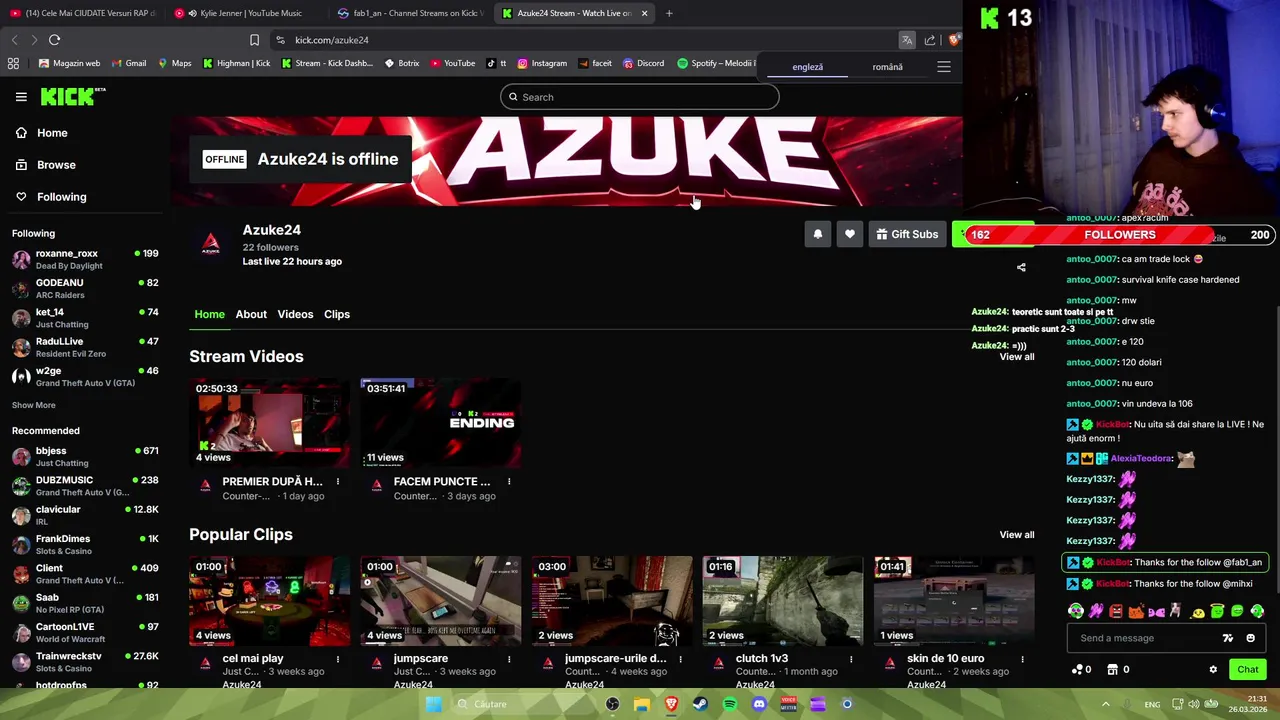Screen dimensions: 1280x720
Task: Click the browser share icon in address bar
Action: 930,40
